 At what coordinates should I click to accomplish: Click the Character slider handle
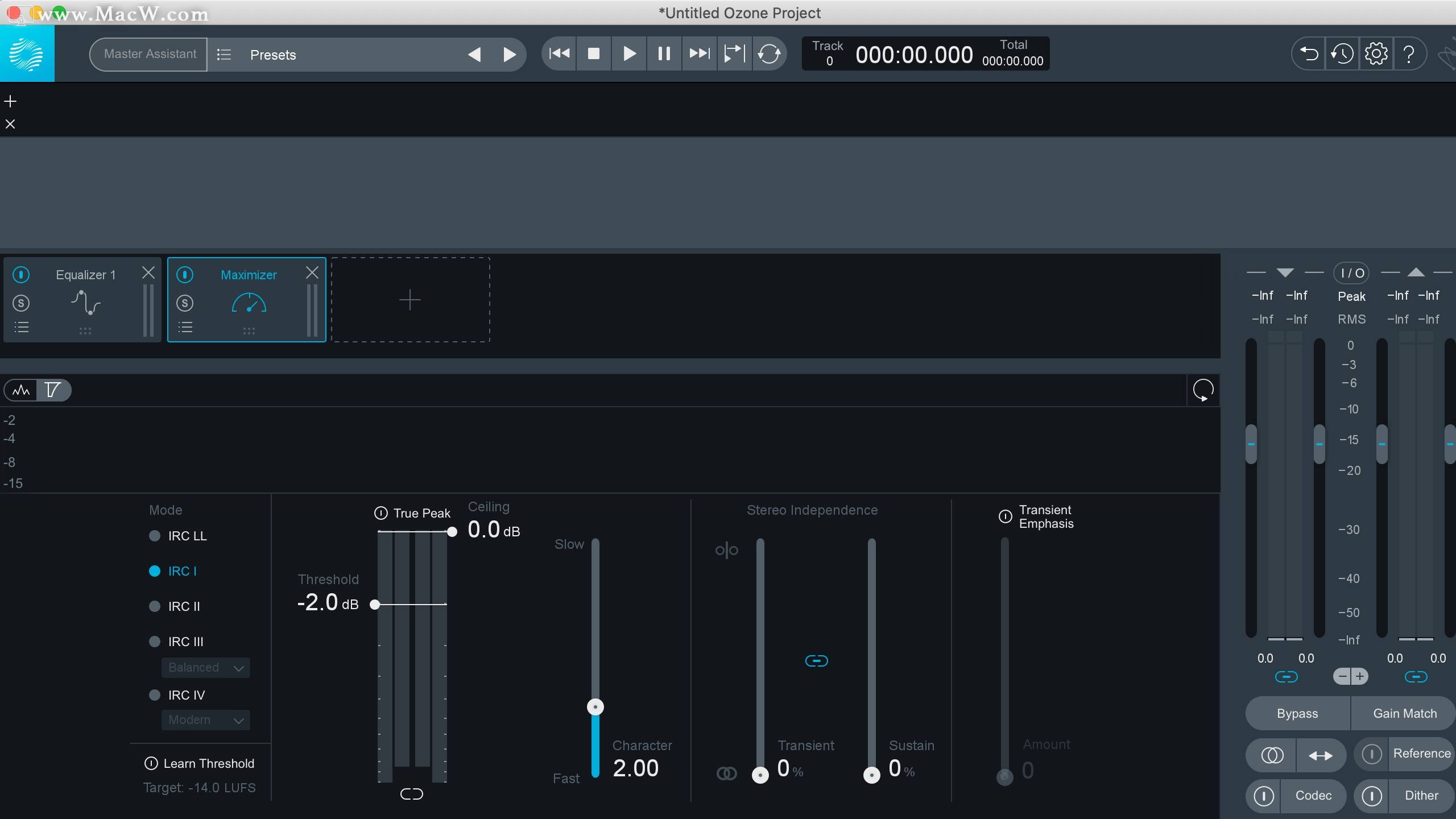point(595,707)
